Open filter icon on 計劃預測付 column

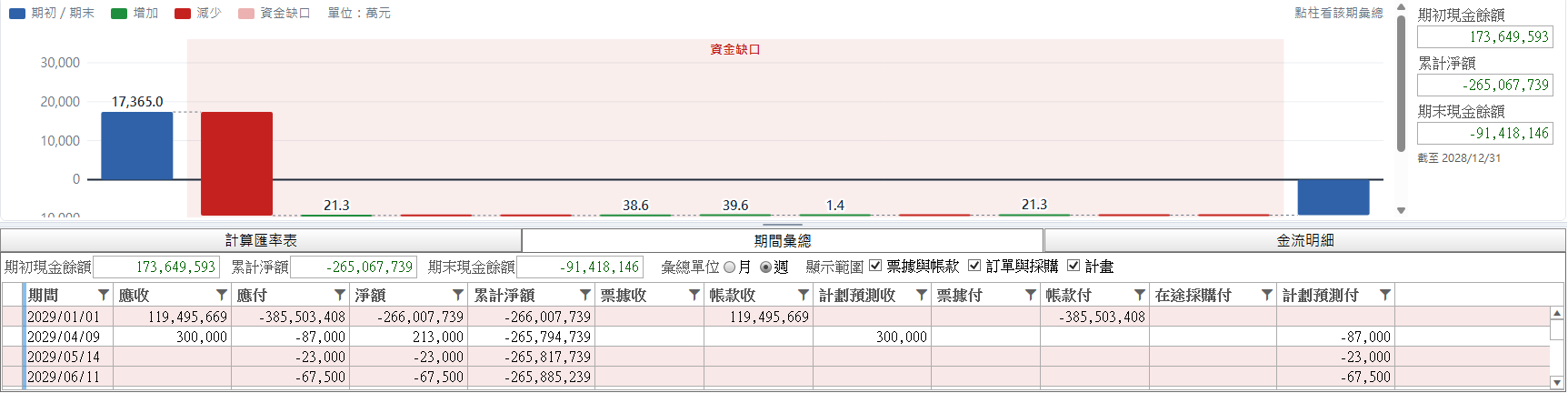coord(1385,295)
